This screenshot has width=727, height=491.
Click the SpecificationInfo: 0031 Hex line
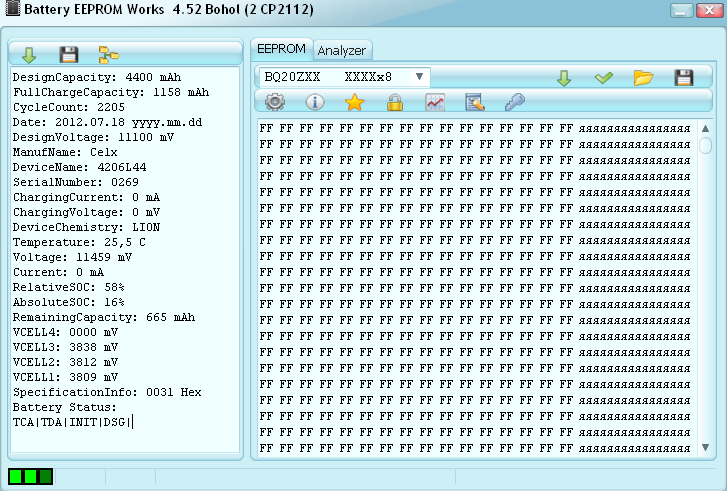tap(107, 392)
